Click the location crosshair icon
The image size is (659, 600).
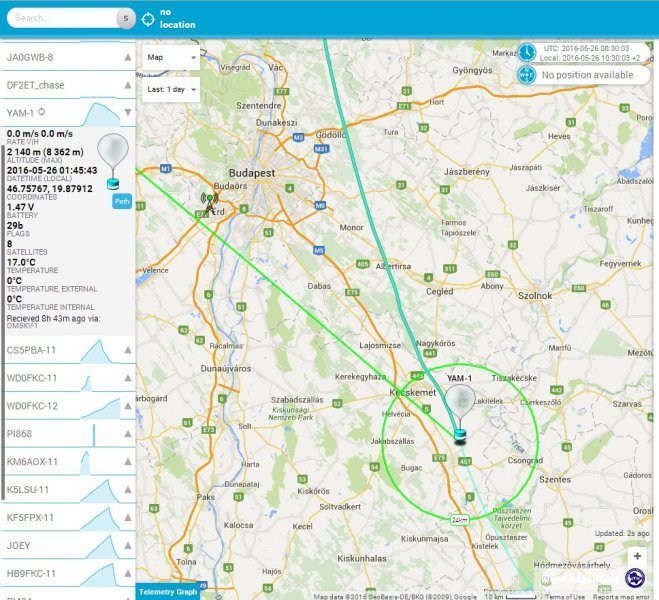click(148, 19)
